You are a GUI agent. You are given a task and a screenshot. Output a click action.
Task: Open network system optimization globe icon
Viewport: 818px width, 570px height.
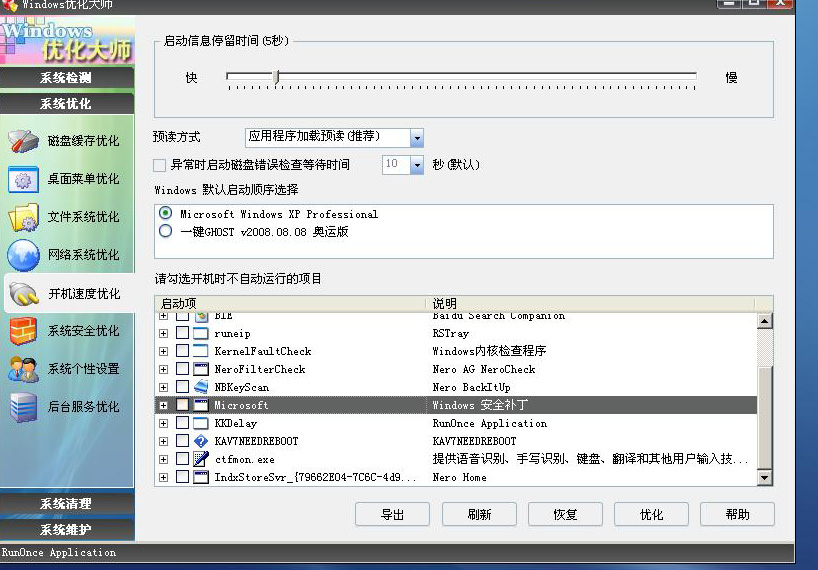[23, 256]
